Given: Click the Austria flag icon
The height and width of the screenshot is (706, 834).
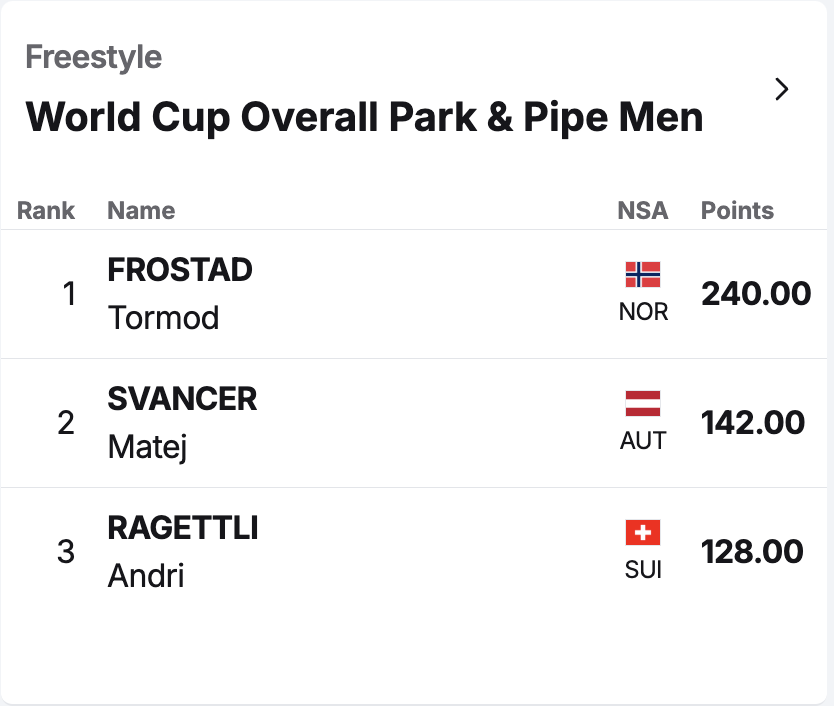Looking at the screenshot, I should coord(643,403).
